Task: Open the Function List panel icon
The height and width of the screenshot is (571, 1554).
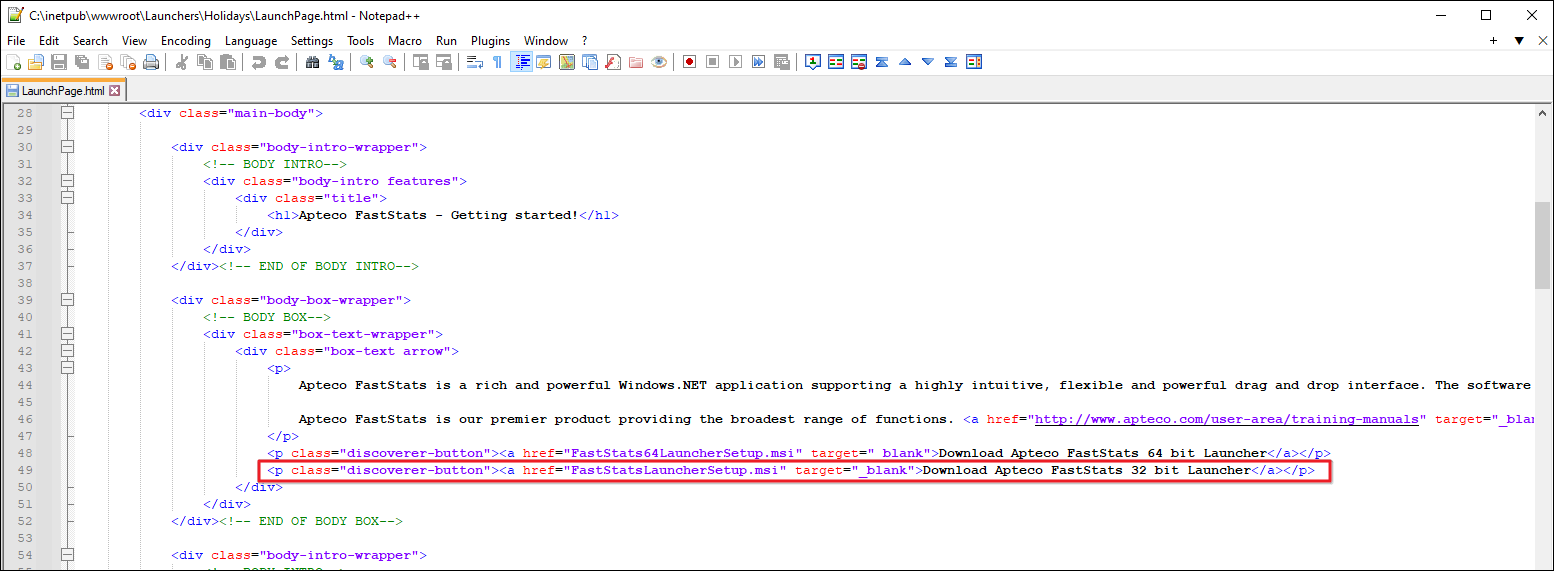Action: pos(613,62)
